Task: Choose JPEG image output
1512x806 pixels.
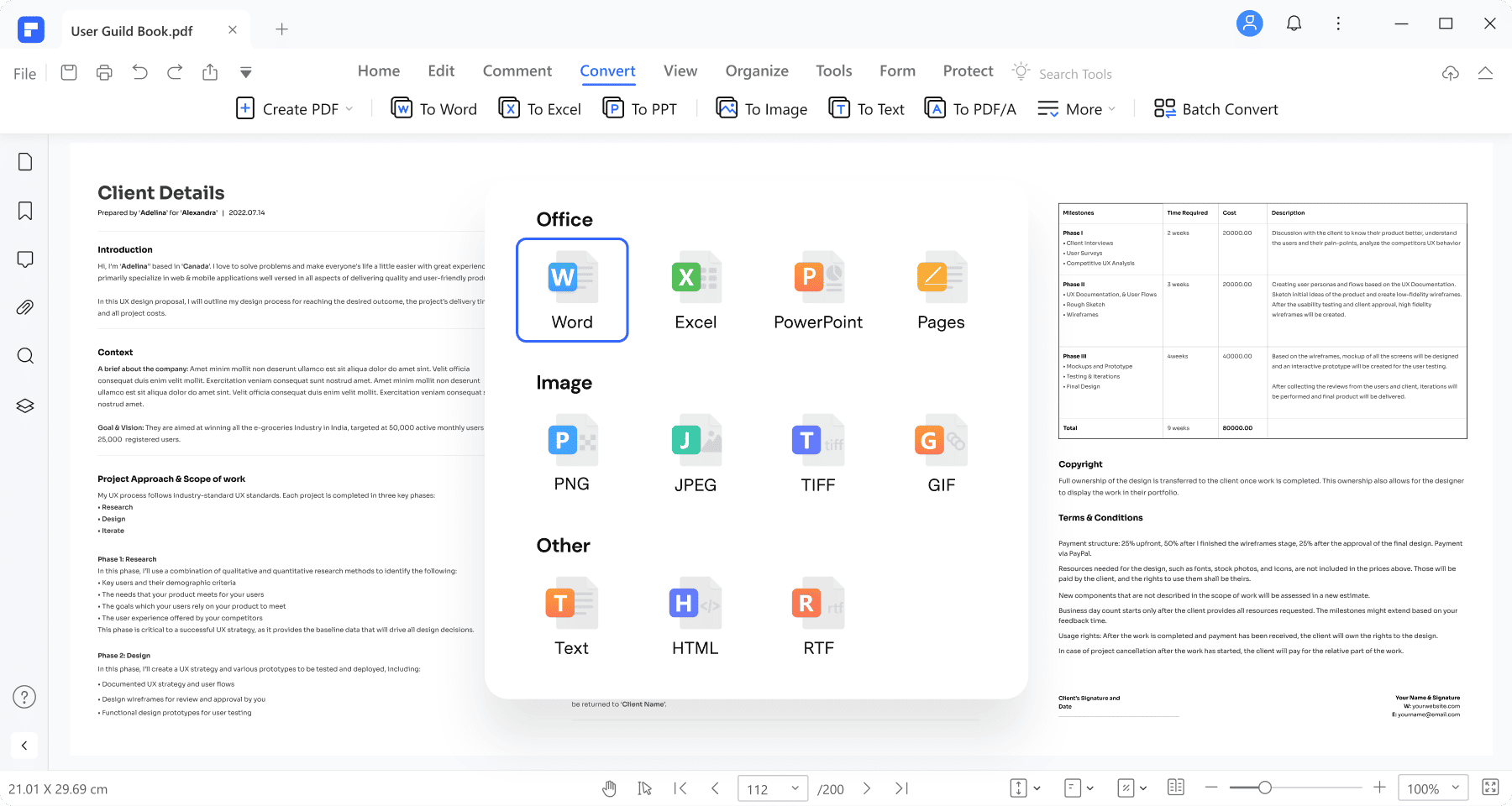Action: [x=696, y=453]
